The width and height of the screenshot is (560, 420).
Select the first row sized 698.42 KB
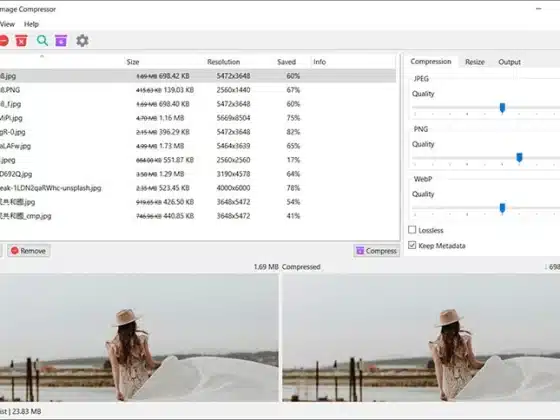pos(198,76)
